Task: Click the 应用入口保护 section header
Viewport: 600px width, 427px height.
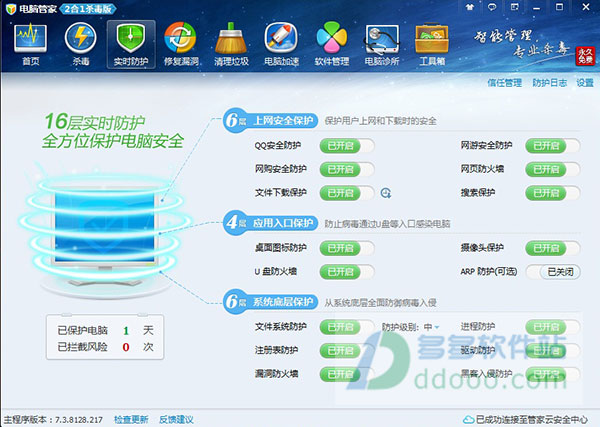Action: tap(270, 223)
